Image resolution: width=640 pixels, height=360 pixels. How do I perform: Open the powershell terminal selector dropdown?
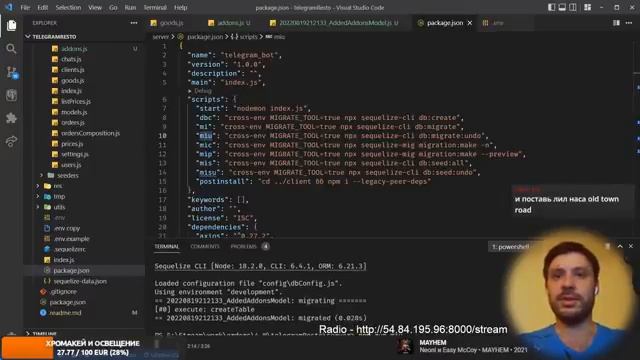pos(511,247)
